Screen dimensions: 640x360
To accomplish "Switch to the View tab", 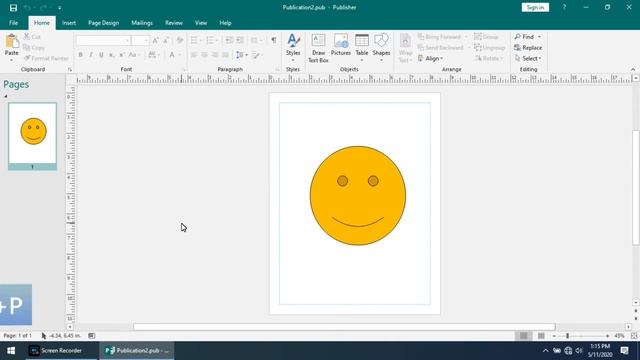I will point(201,23).
